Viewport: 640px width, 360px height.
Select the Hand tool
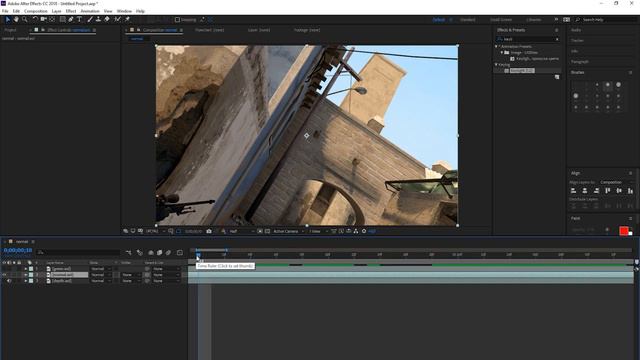click(x=16, y=19)
